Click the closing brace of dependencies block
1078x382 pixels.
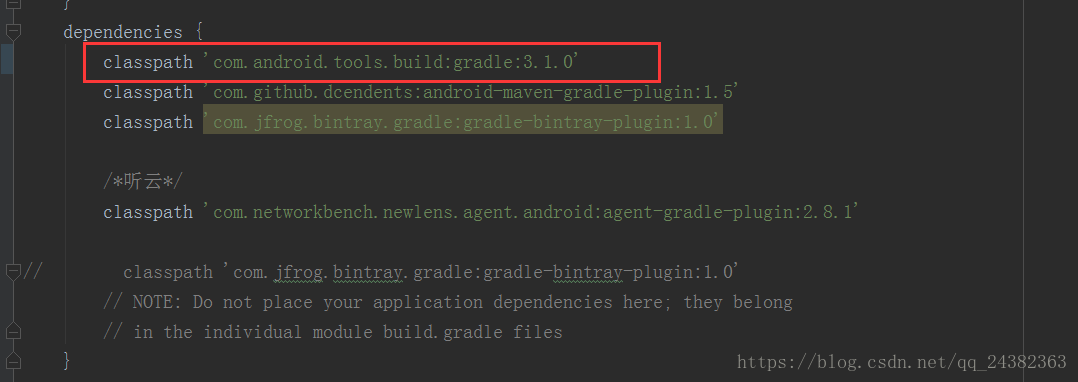click(67, 360)
